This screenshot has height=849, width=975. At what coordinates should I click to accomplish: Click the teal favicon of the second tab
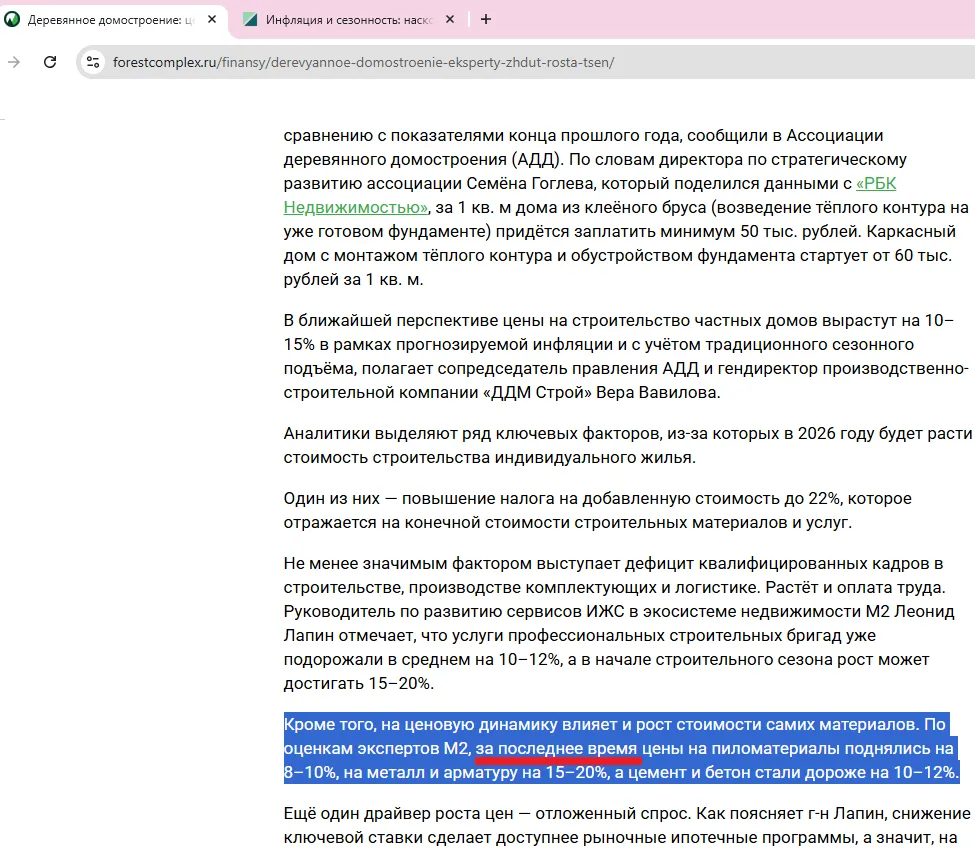(x=250, y=19)
